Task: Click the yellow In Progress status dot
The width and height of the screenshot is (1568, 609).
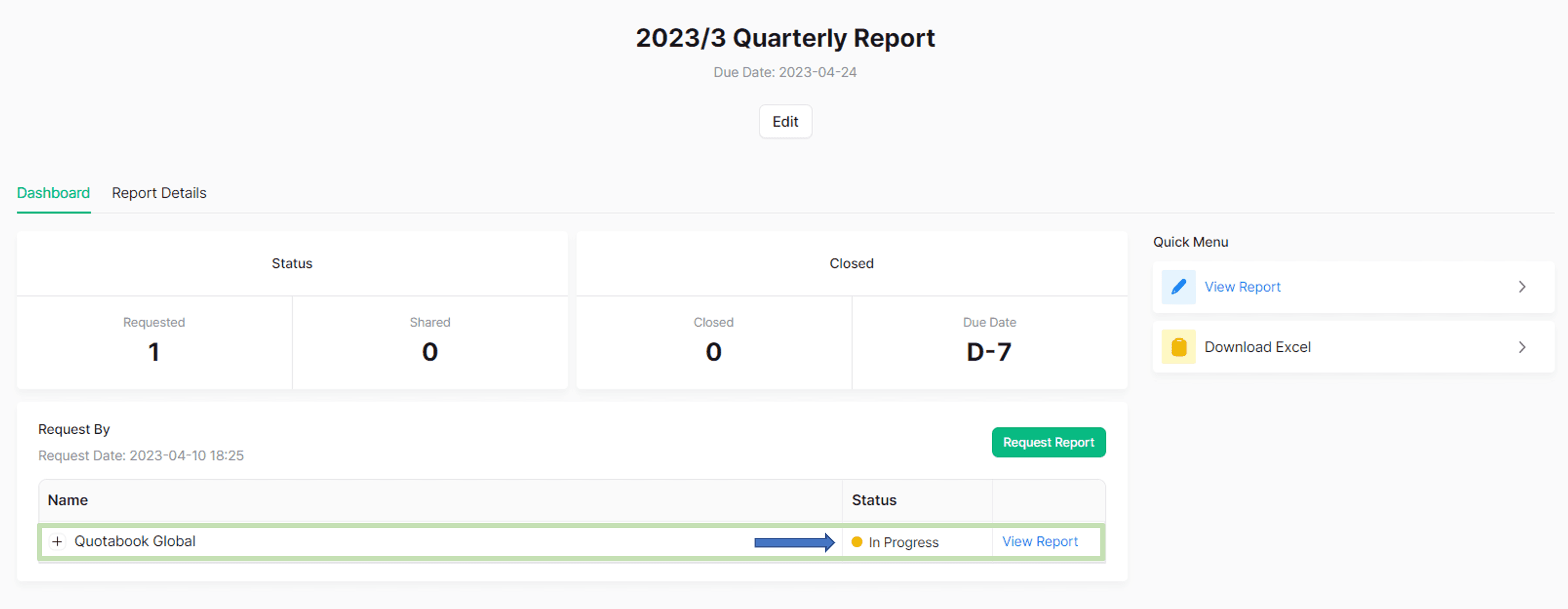Action: [858, 541]
